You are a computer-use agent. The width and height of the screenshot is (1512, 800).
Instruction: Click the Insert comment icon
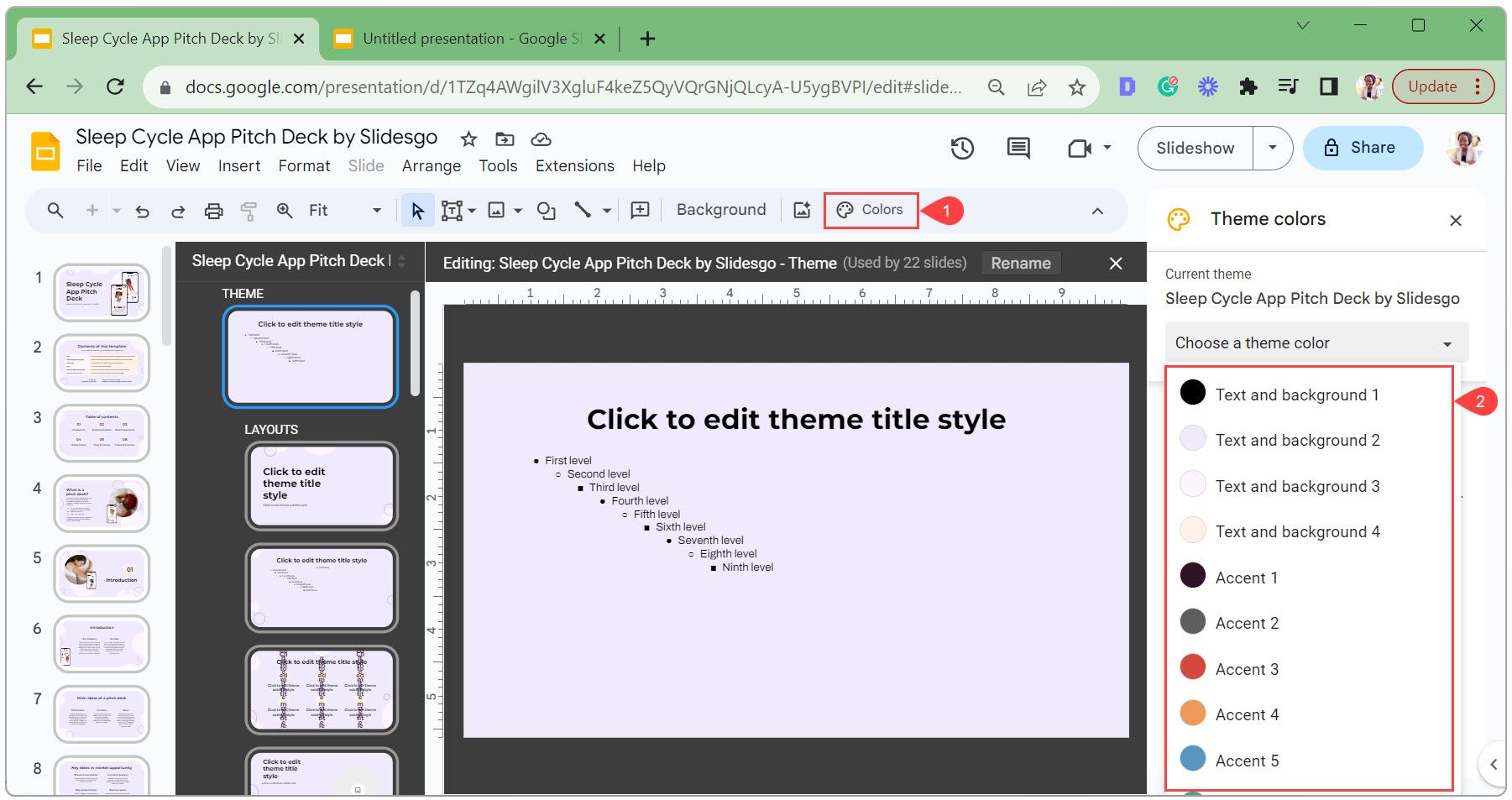[640, 211]
